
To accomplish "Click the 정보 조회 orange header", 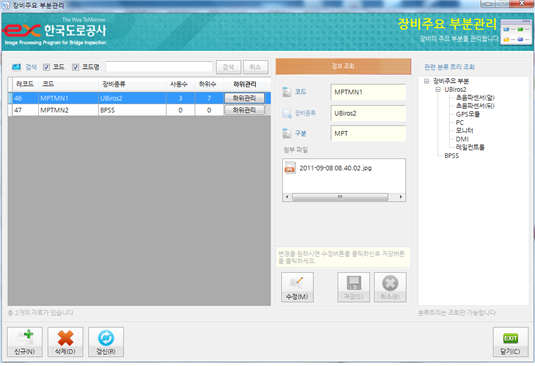I will click(343, 66).
